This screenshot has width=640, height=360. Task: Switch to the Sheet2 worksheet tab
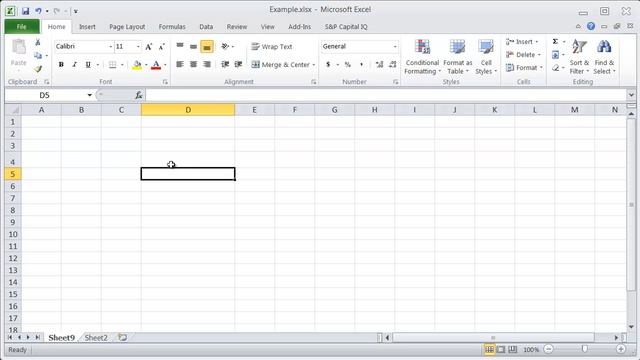(96, 338)
